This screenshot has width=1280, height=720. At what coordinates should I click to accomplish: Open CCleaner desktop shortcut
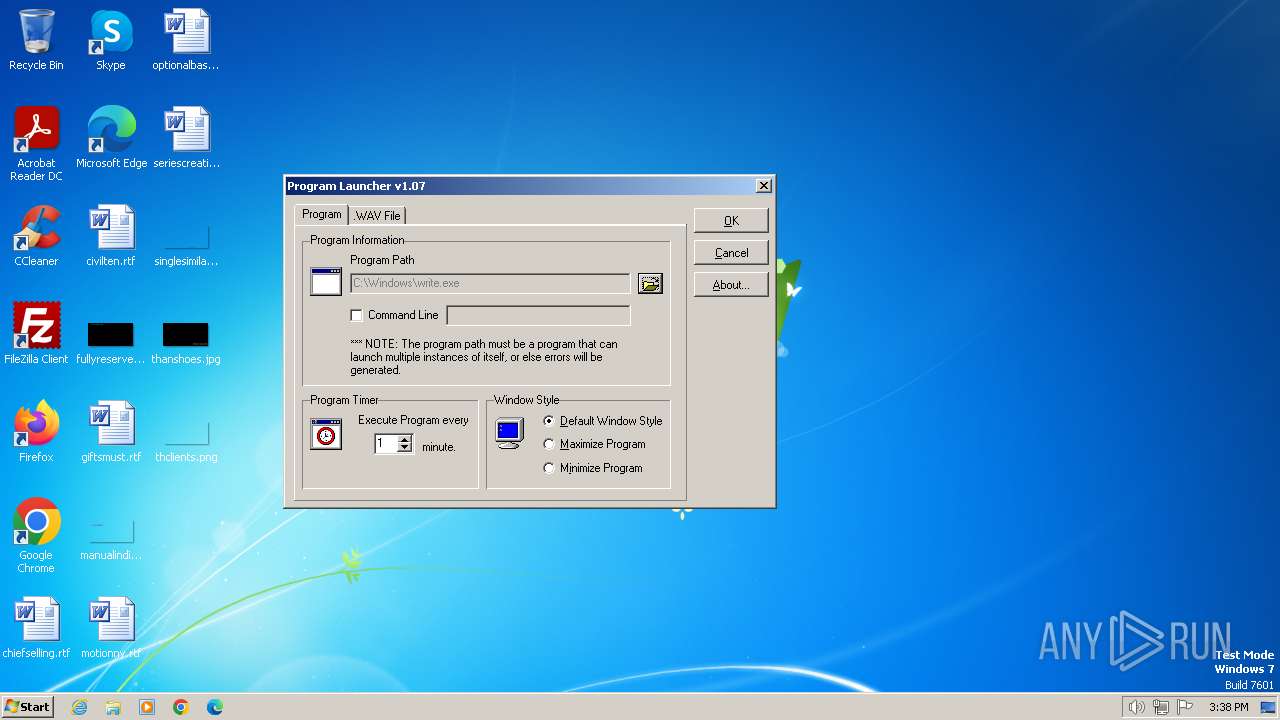click(36, 236)
